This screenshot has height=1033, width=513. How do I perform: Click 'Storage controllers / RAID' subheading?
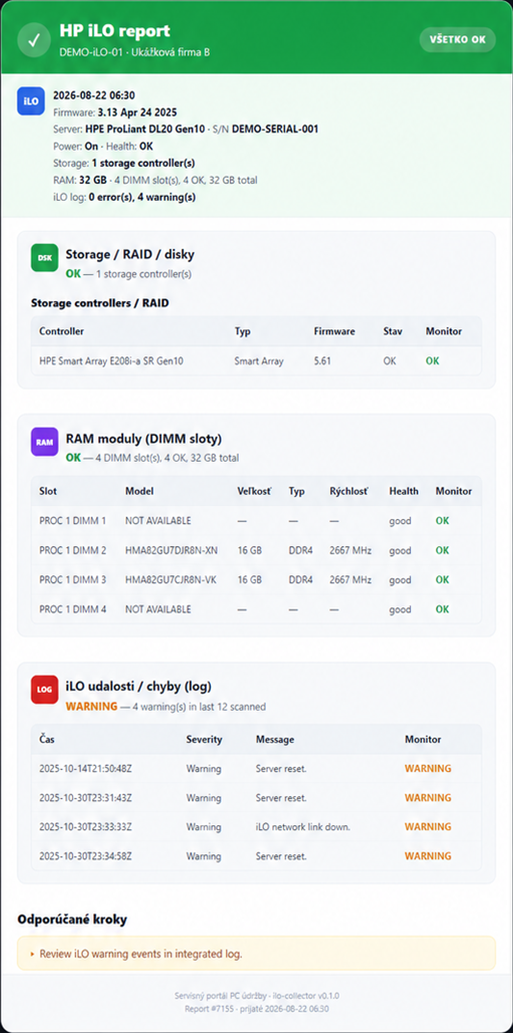click(99, 303)
